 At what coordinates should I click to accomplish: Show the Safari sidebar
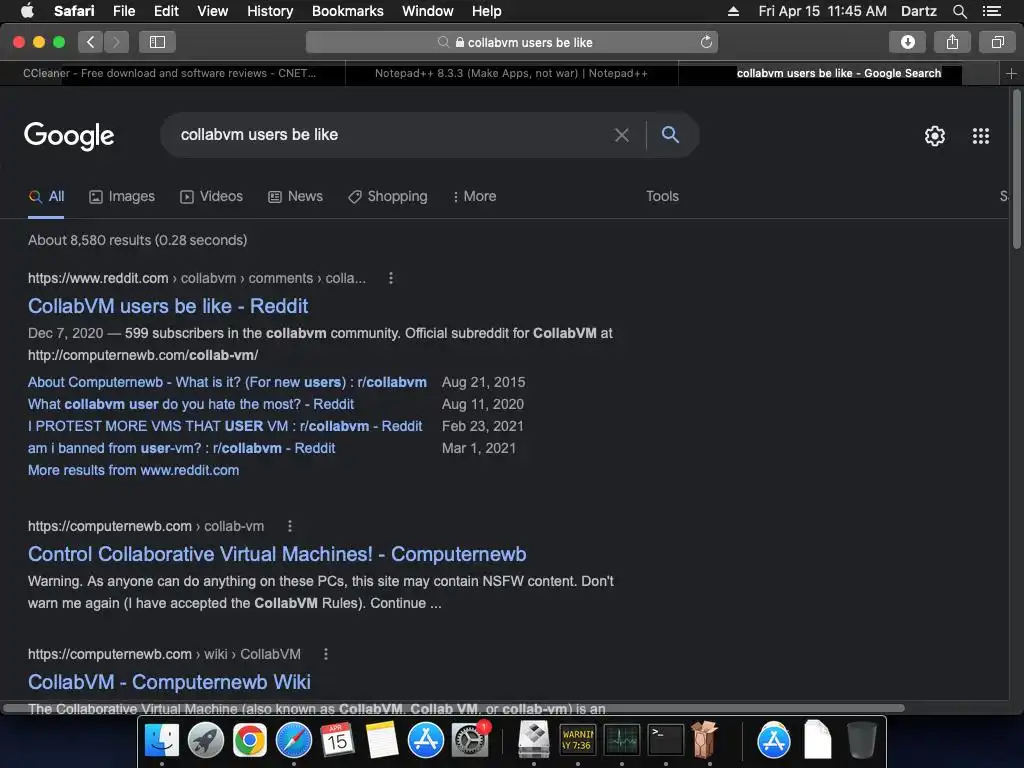(x=157, y=42)
